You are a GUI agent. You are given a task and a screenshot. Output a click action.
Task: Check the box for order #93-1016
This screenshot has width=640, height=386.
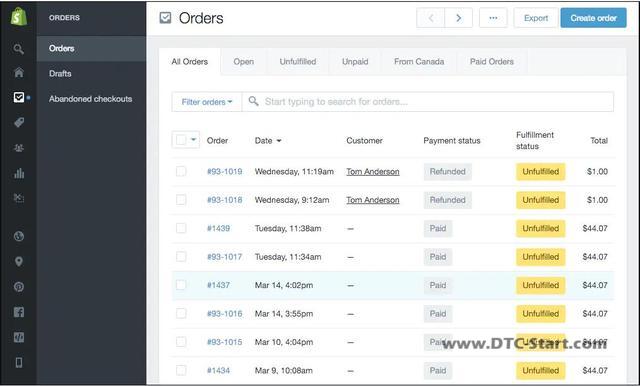tap(181, 313)
